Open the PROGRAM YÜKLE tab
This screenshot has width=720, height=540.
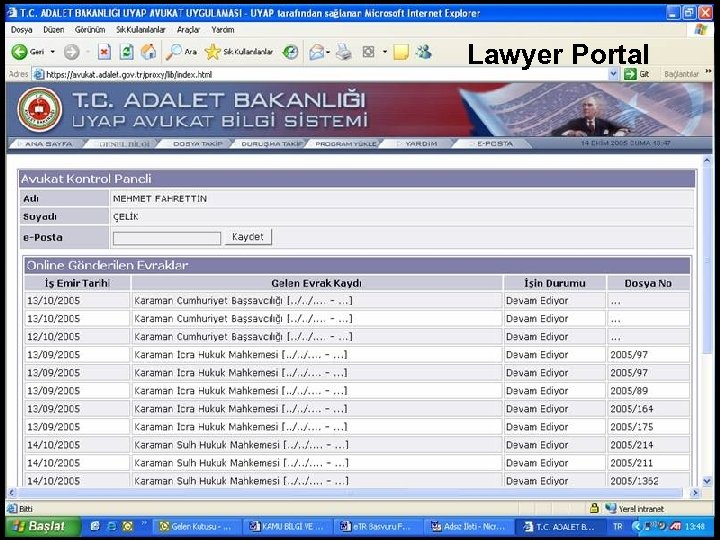point(345,144)
